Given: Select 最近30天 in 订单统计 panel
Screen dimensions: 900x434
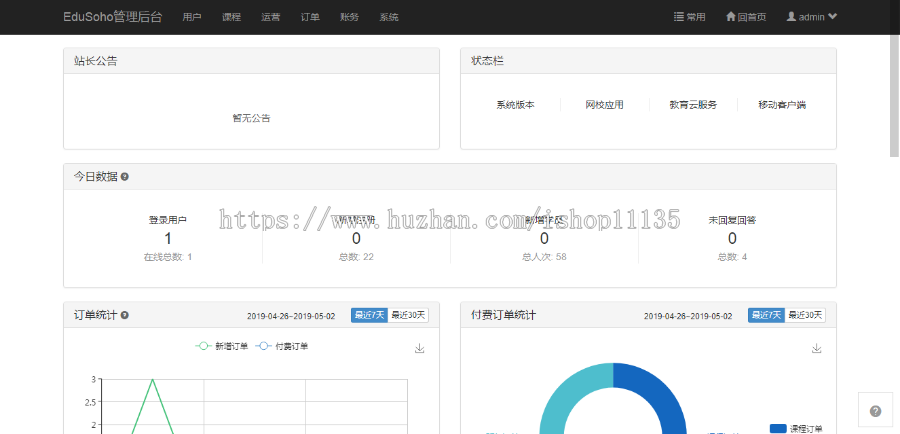Looking at the screenshot, I should tap(408, 315).
